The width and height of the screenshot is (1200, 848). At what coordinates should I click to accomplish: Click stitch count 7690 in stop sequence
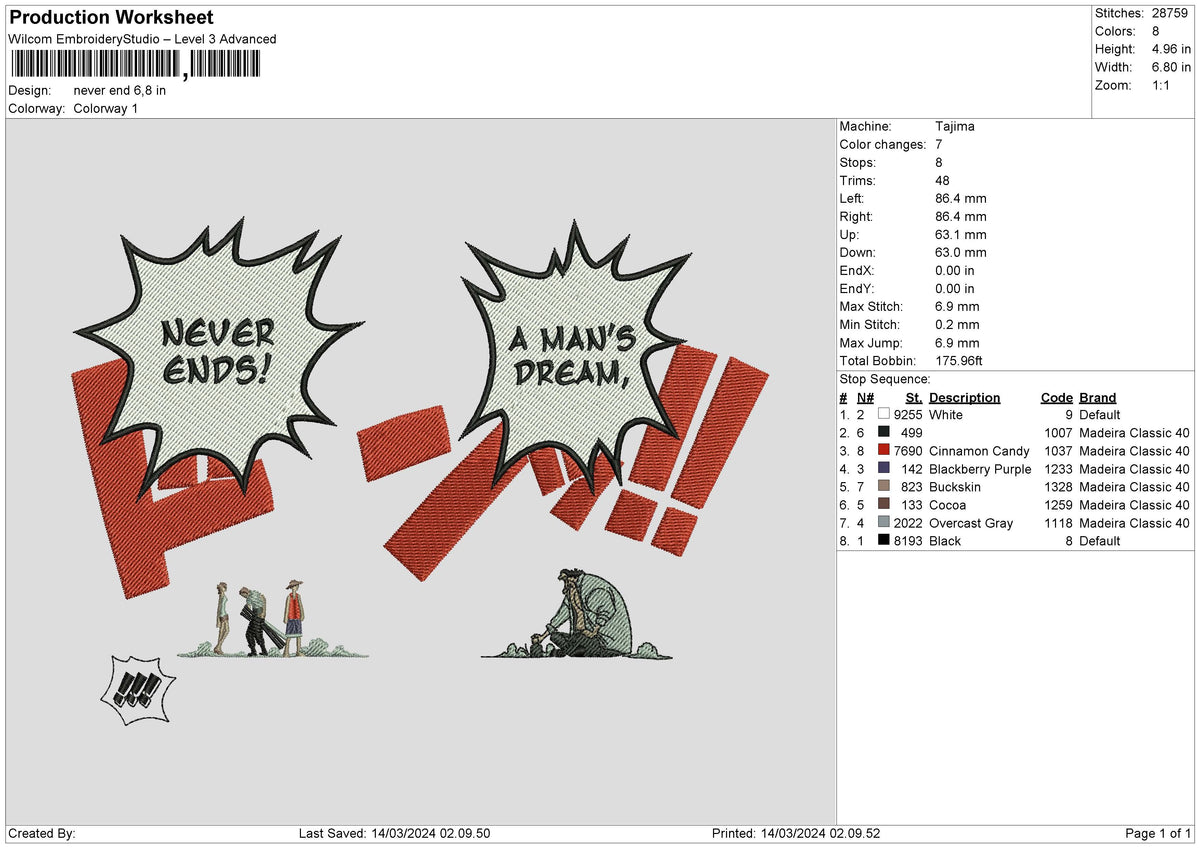pyautogui.click(x=908, y=451)
